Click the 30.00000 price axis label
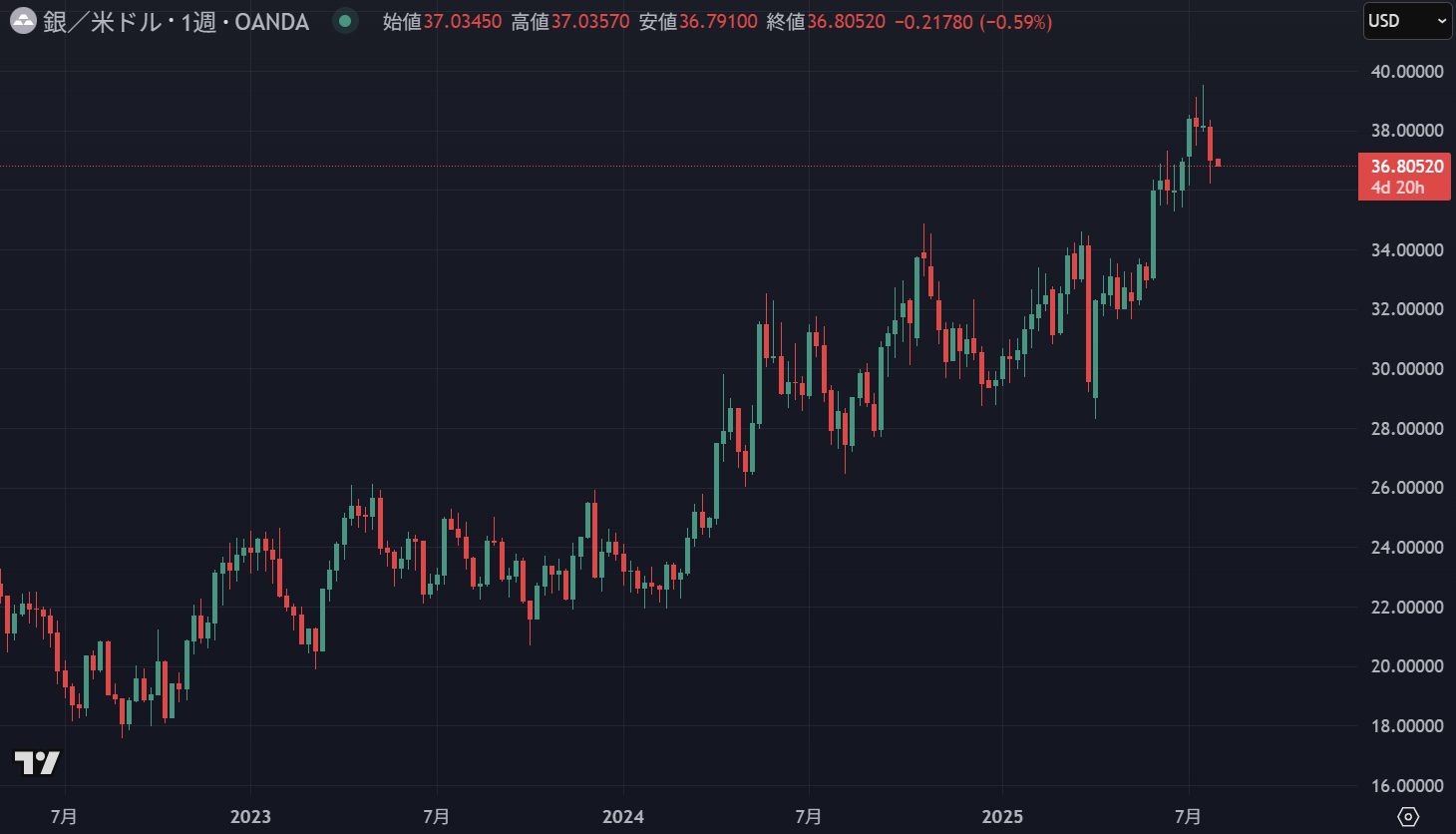 pyautogui.click(x=1407, y=369)
